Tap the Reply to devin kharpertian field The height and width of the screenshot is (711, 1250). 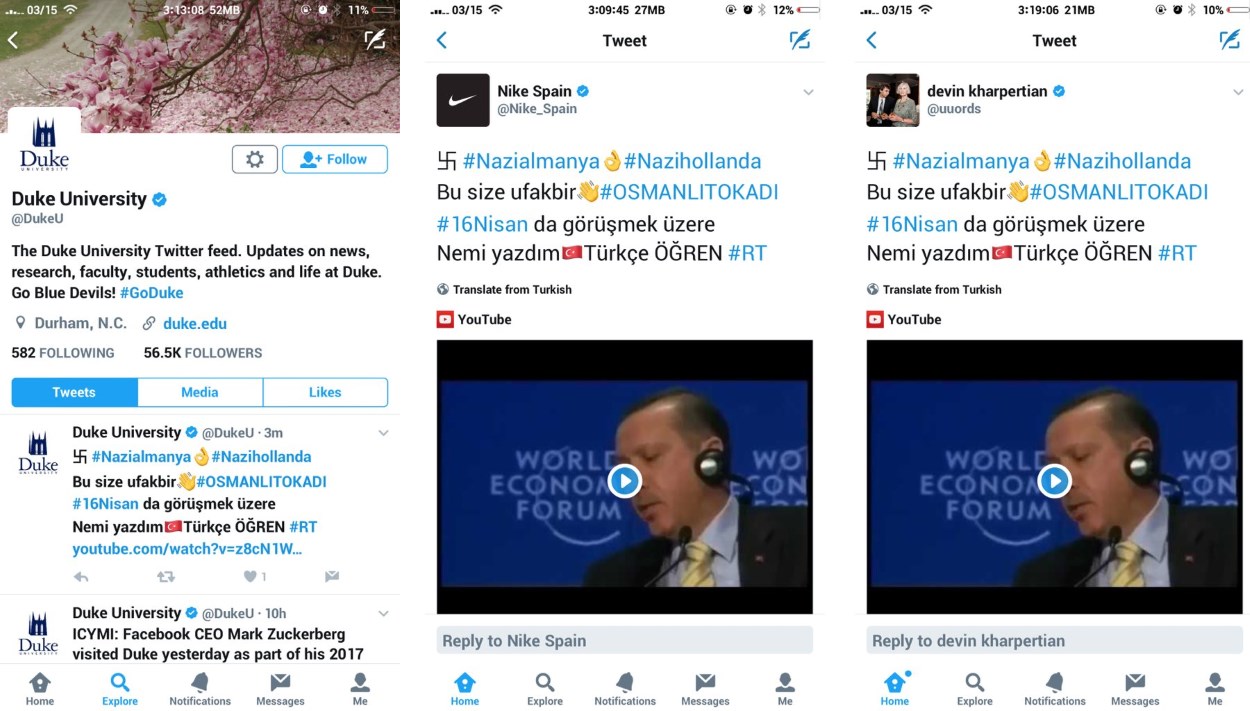tap(1055, 641)
